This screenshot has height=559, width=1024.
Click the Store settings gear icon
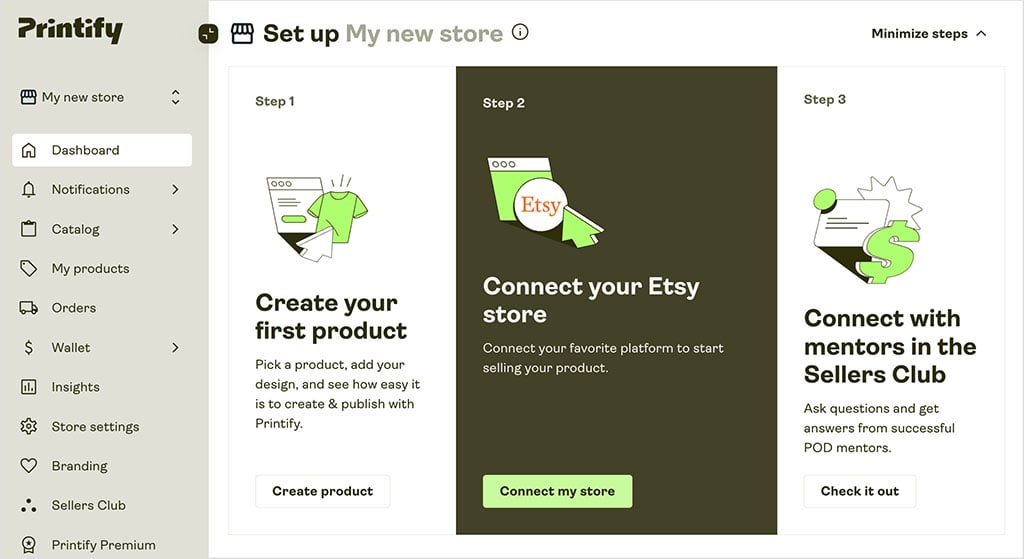(x=29, y=427)
